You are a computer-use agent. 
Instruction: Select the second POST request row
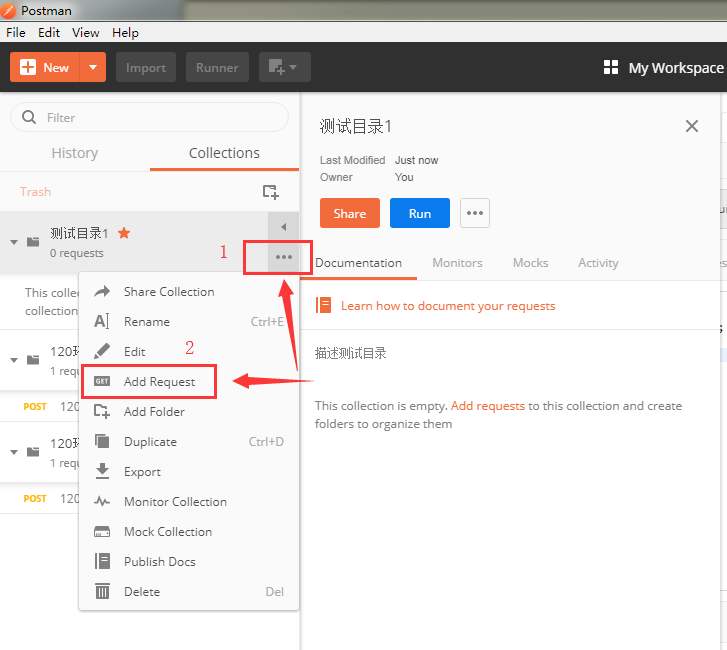[40, 498]
